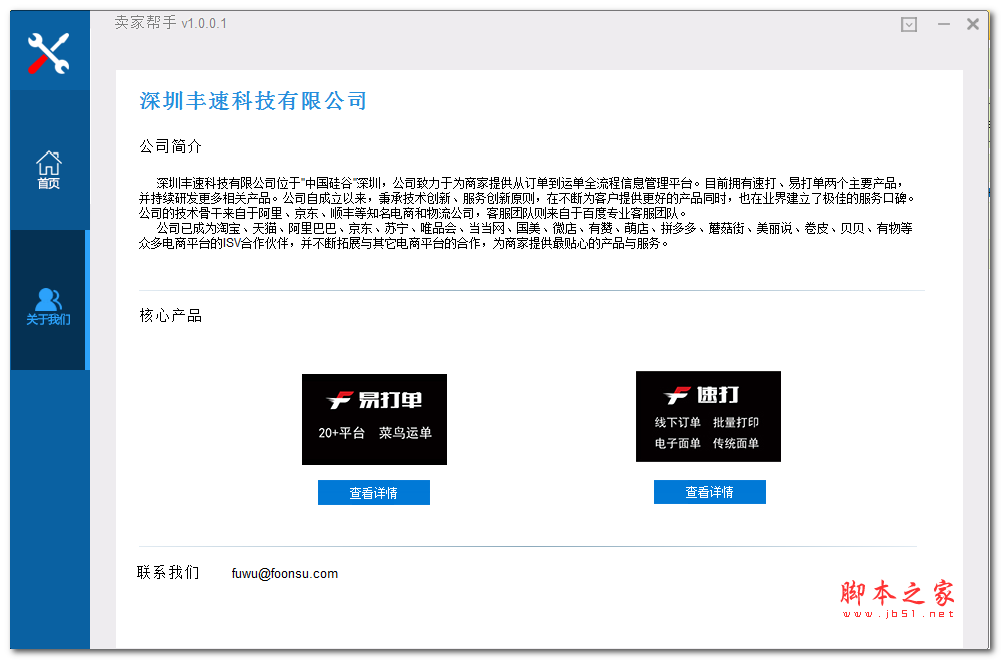Click the 易打单 product banner
This screenshot has height=660, width=1001.
pyautogui.click(x=374, y=419)
